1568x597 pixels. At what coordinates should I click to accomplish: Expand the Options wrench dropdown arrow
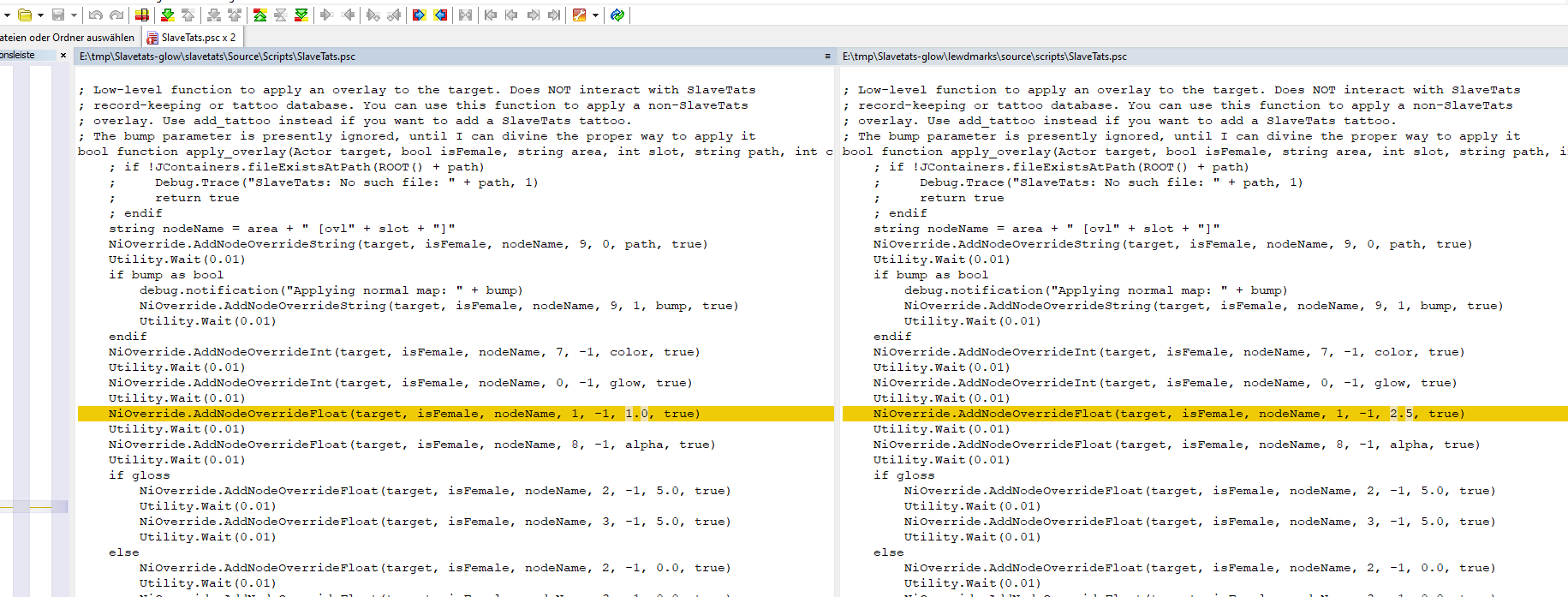point(595,15)
